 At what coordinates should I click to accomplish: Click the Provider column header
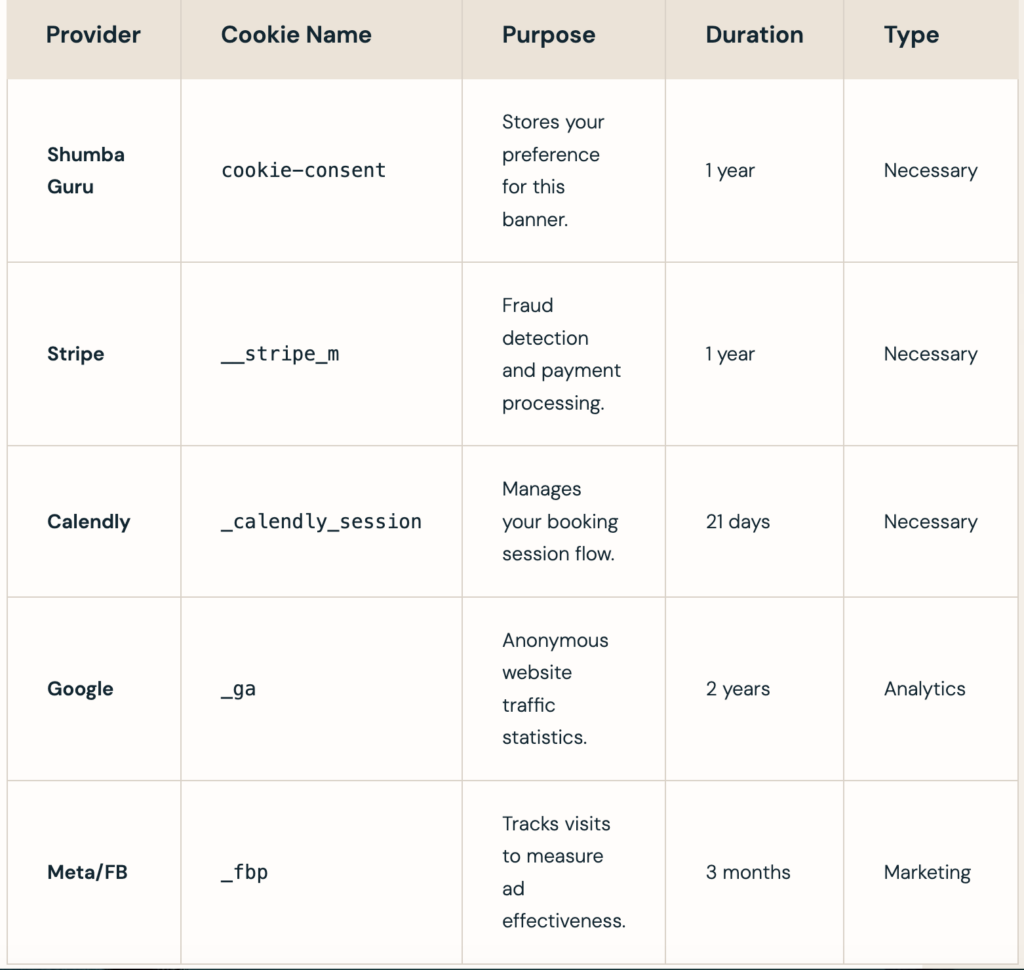(x=93, y=35)
